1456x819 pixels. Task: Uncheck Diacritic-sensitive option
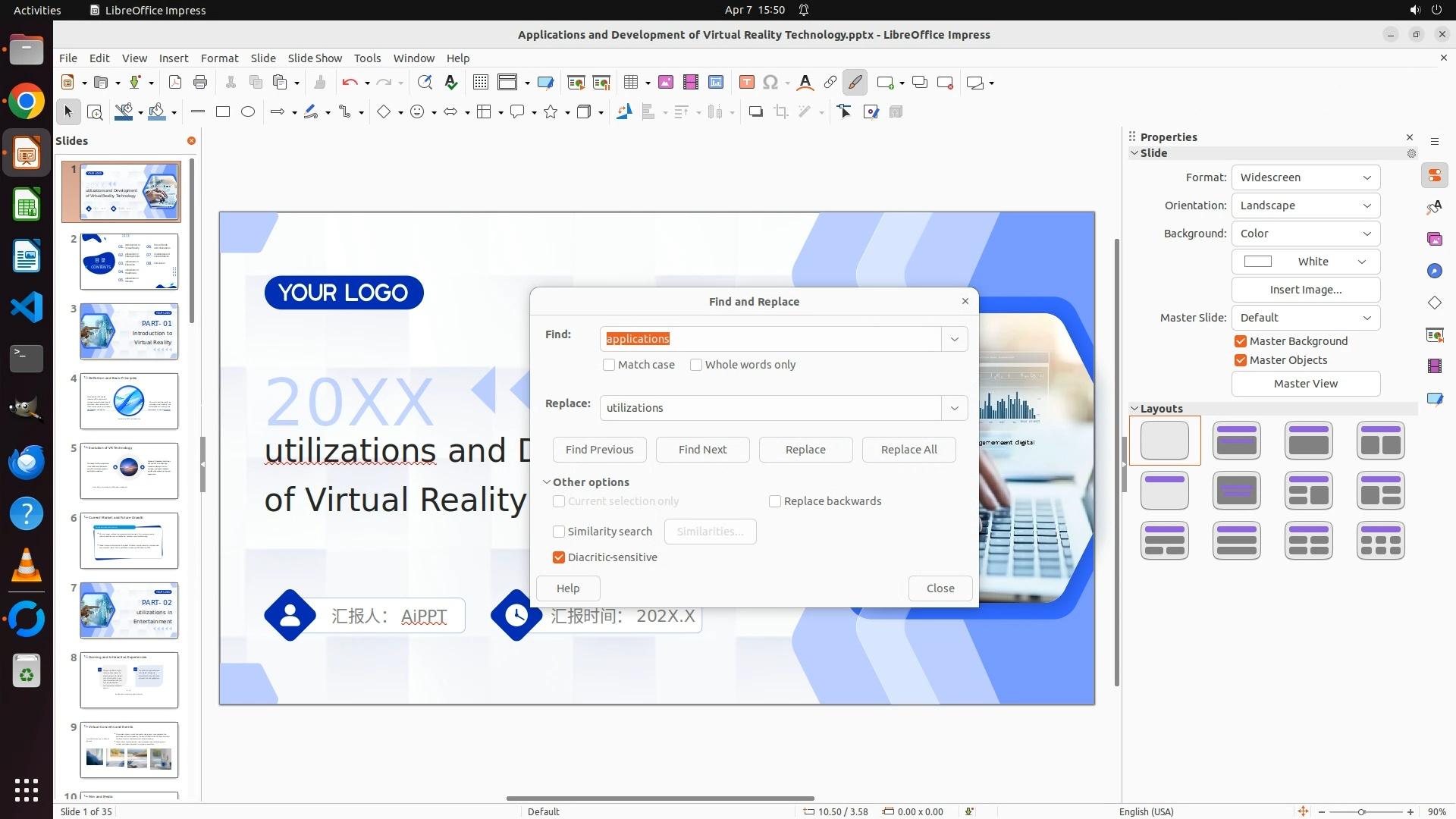coord(559,557)
